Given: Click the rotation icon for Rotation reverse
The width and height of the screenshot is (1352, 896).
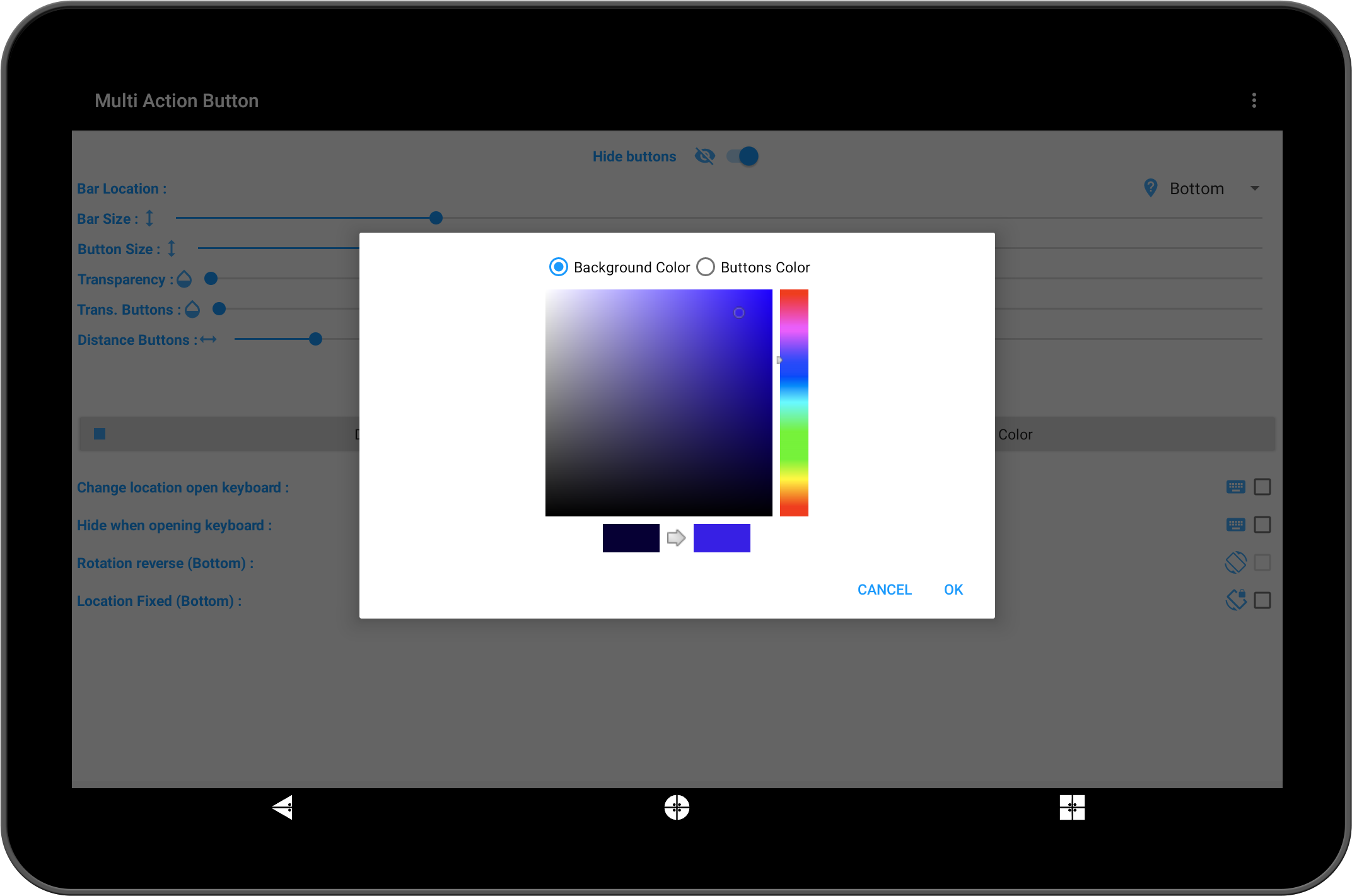Looking at the screenshot, I should click(x=1235, y=562).
